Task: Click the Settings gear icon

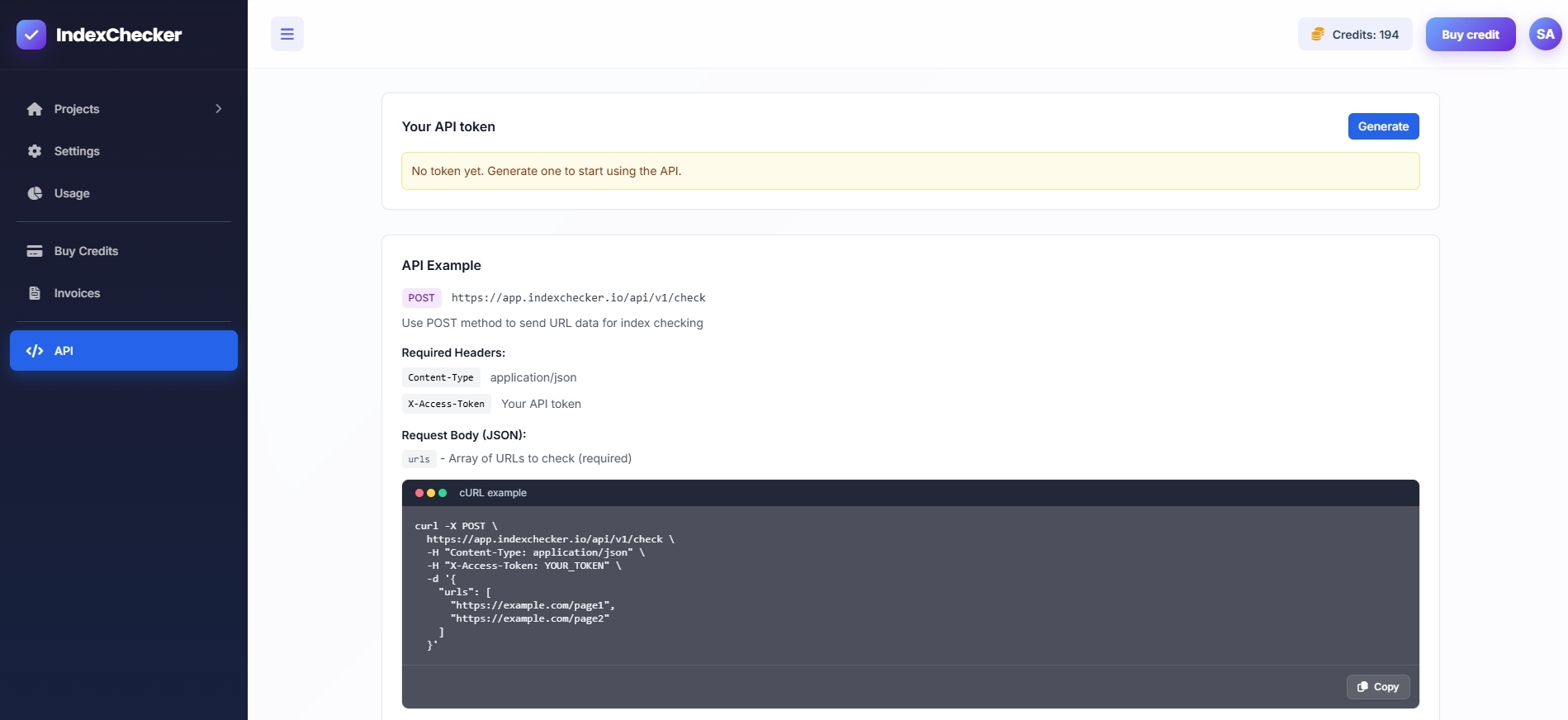Action: point(35,151)
